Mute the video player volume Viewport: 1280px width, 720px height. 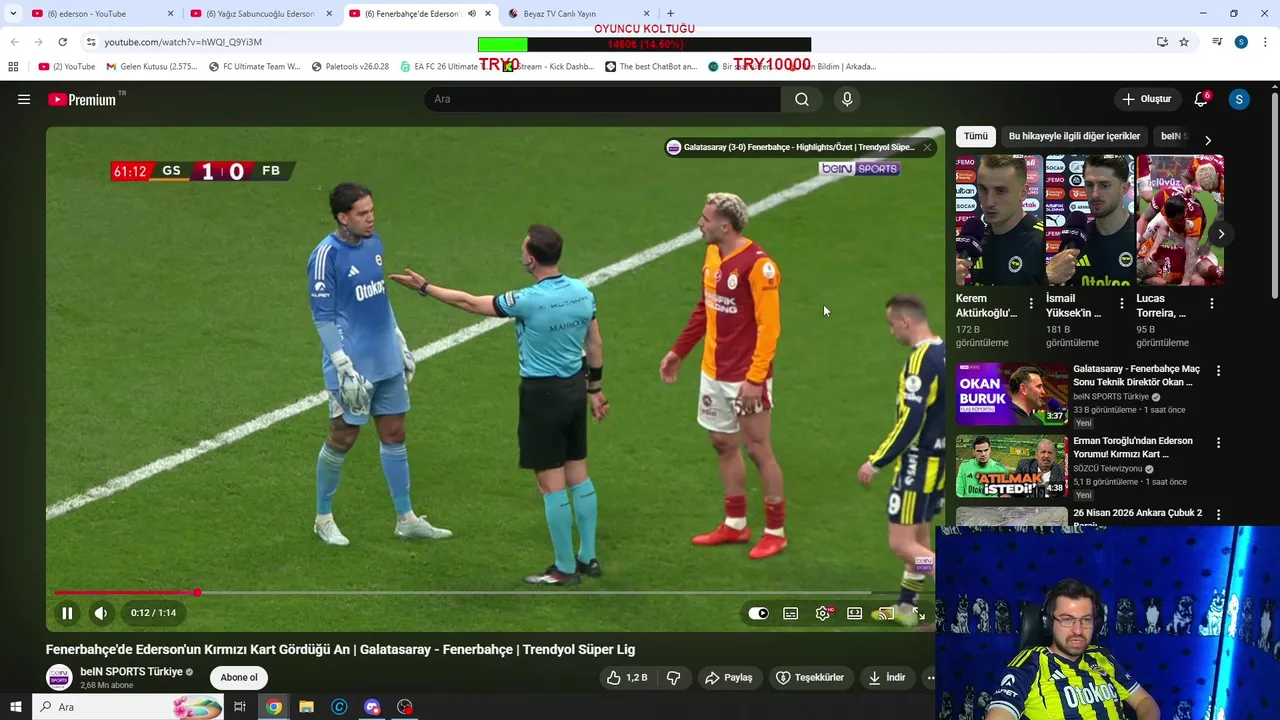[101, 613]
